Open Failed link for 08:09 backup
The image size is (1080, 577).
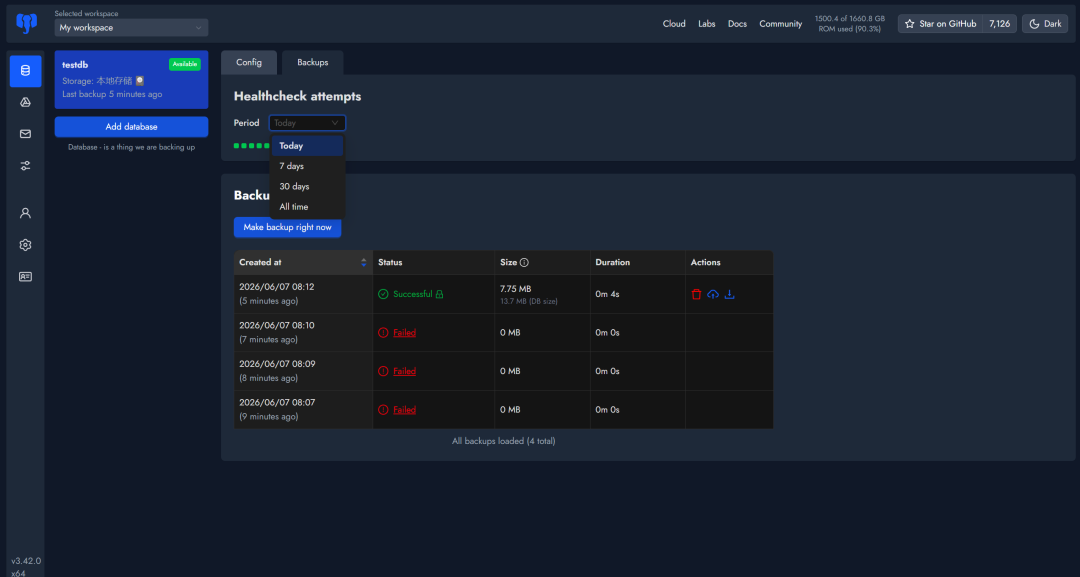[x=404, y=371]
